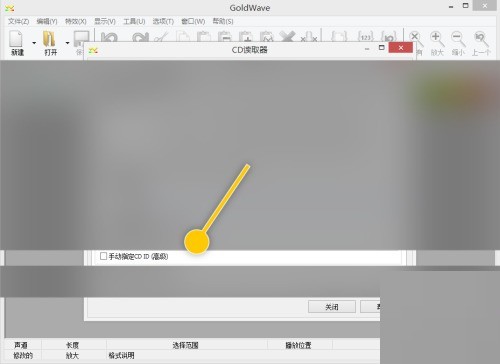Maximize the CD读取器 dialog window
500x364 pixels.
point(382,48)
